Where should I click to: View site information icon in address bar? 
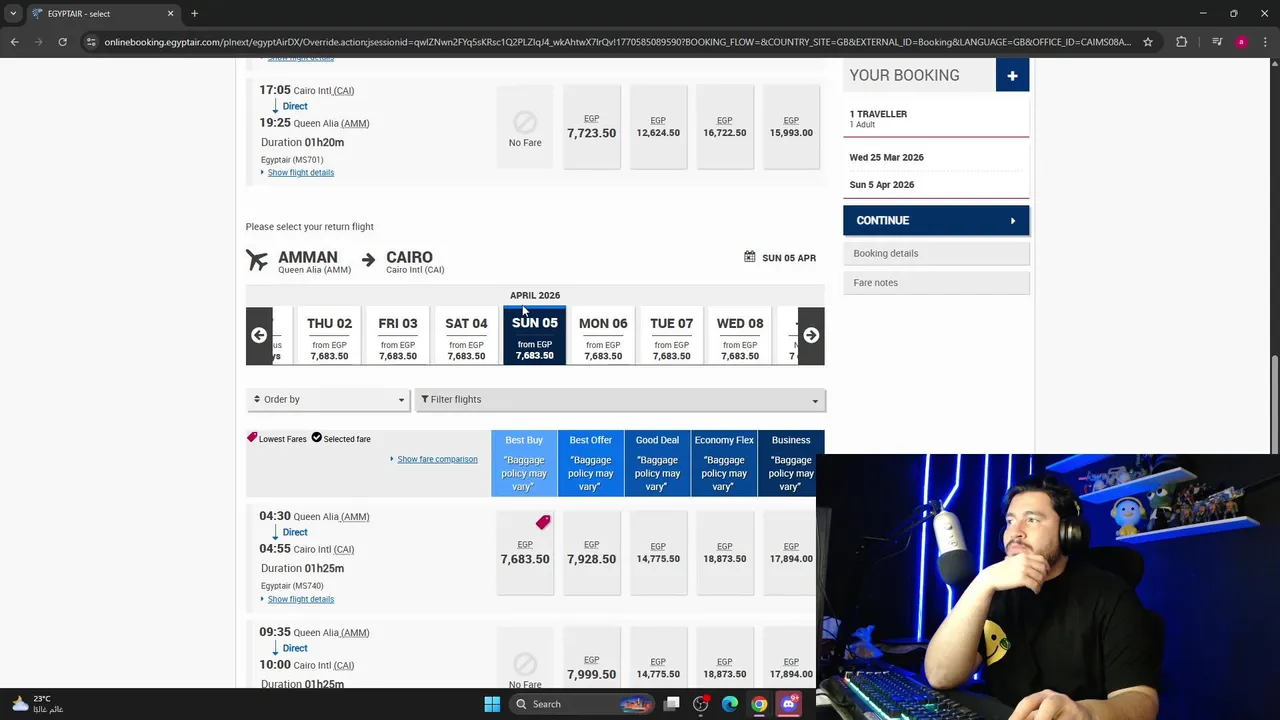tap(91, 42)
